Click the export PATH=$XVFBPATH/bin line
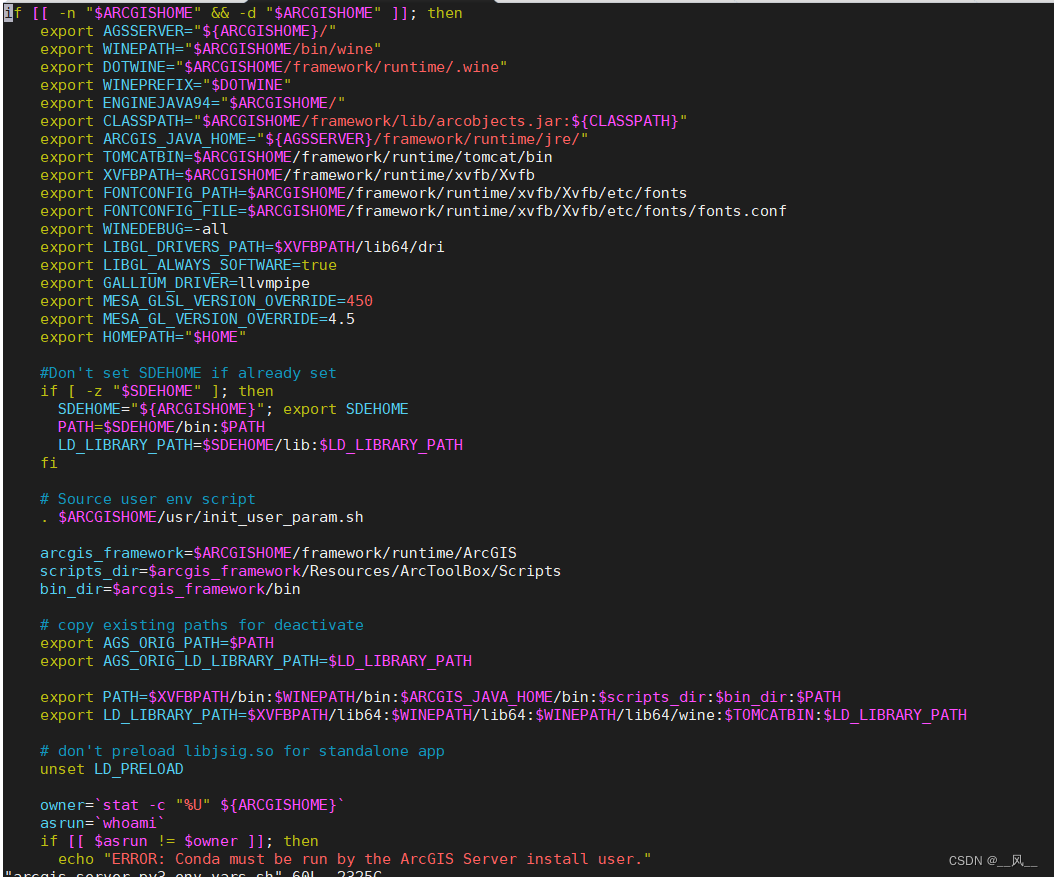The height and width of the screenshot is (877, 1054). (440, 698)
